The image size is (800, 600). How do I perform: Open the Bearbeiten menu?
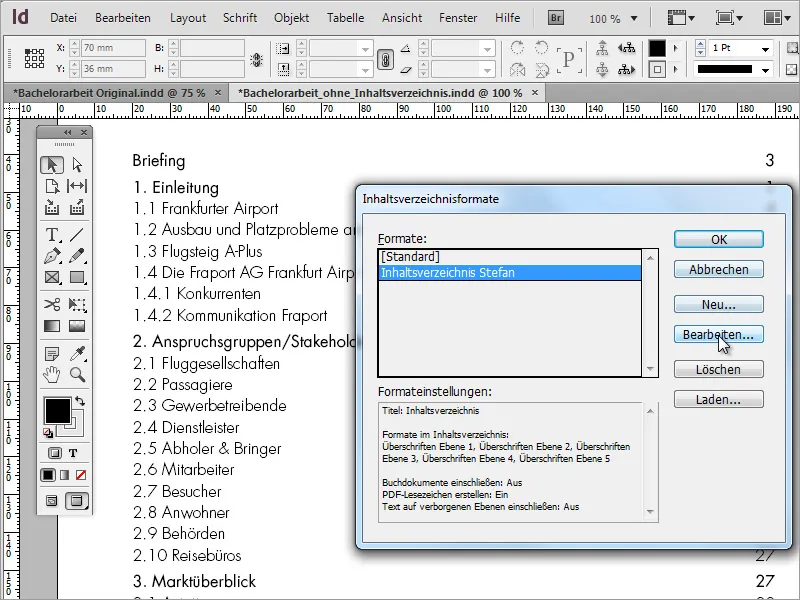123,18
